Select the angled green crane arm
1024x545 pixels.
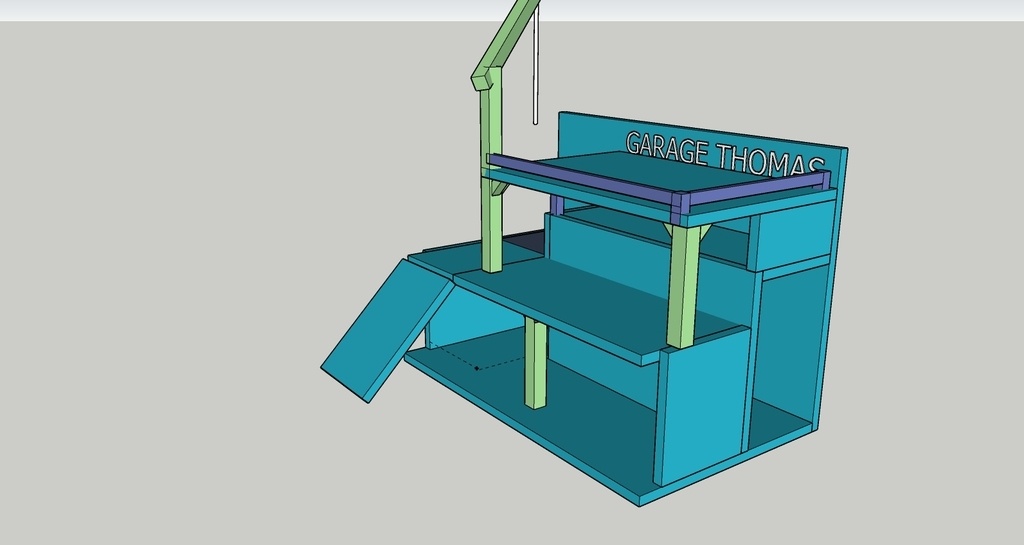click(507, 43)
